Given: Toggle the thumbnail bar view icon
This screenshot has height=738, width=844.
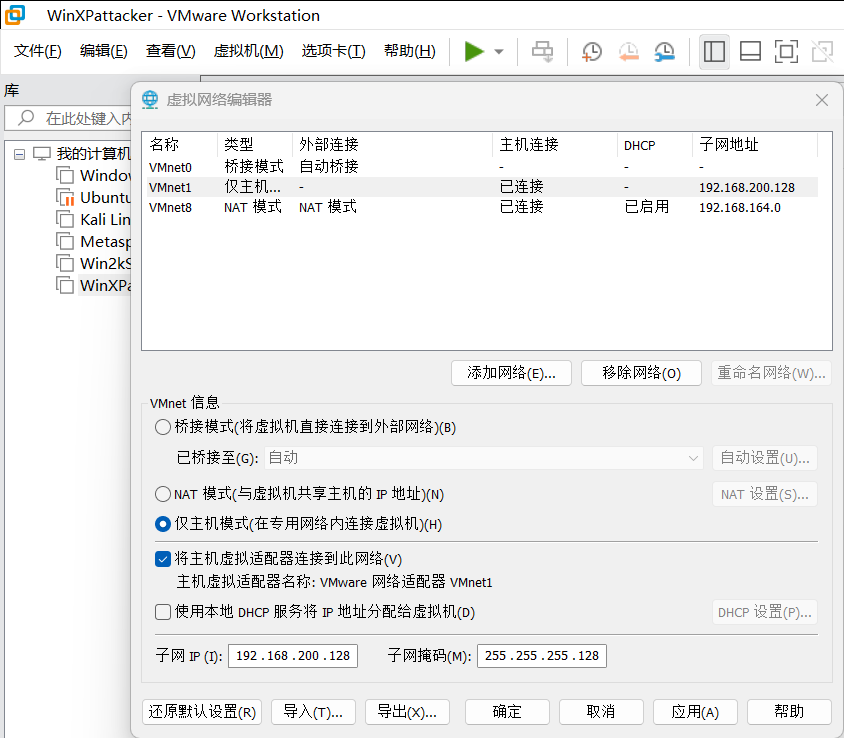Looking at the screenshot, I should point(750,52).
